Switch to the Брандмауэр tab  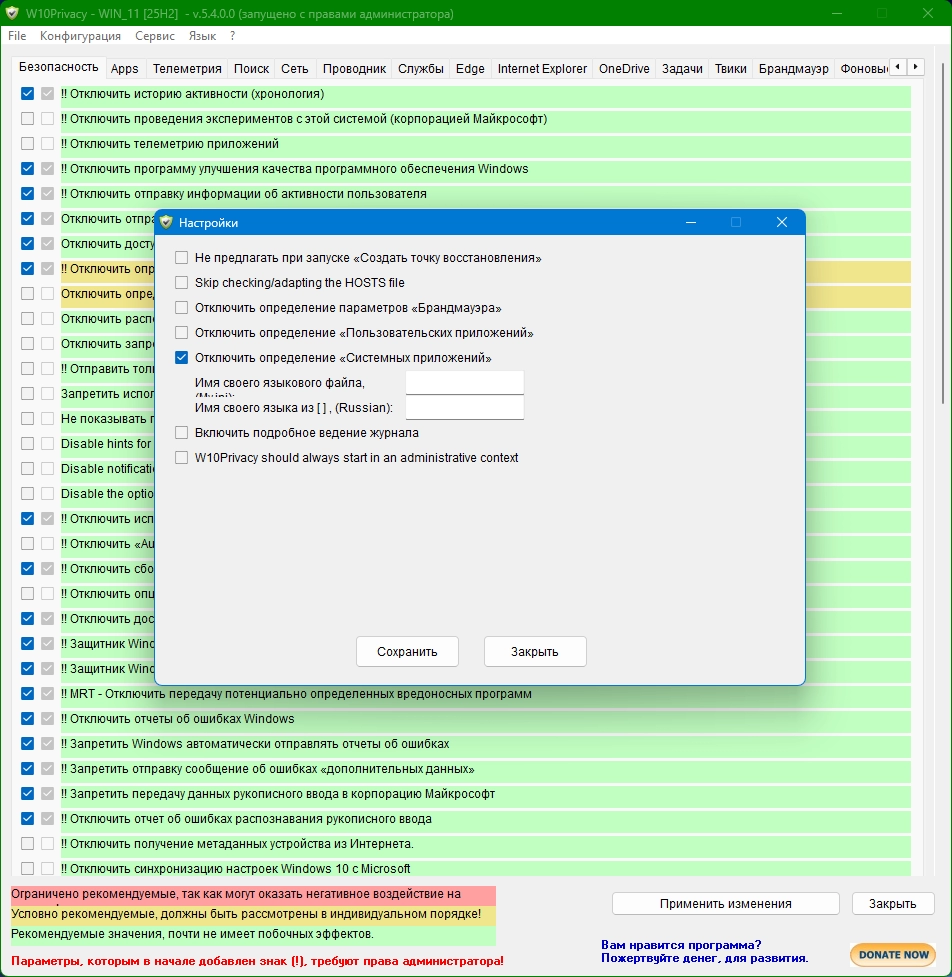point(794,69)
